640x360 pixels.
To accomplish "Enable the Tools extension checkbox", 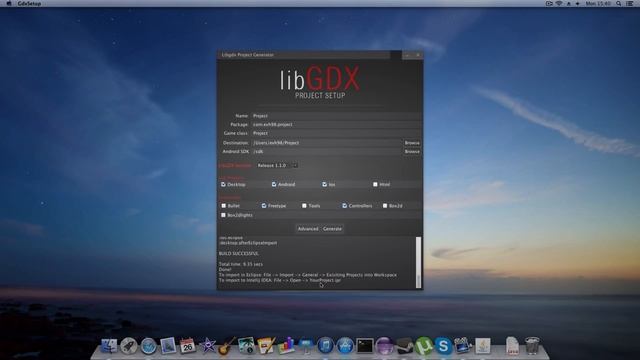I will point(304,206).
